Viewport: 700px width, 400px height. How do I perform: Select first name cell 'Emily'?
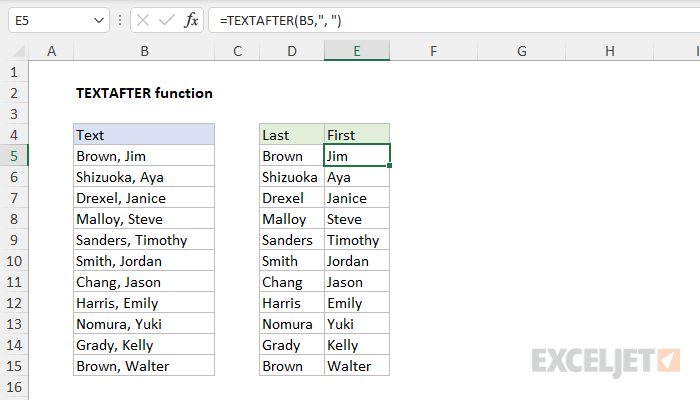pyautogui.click(x=357, y=303)
